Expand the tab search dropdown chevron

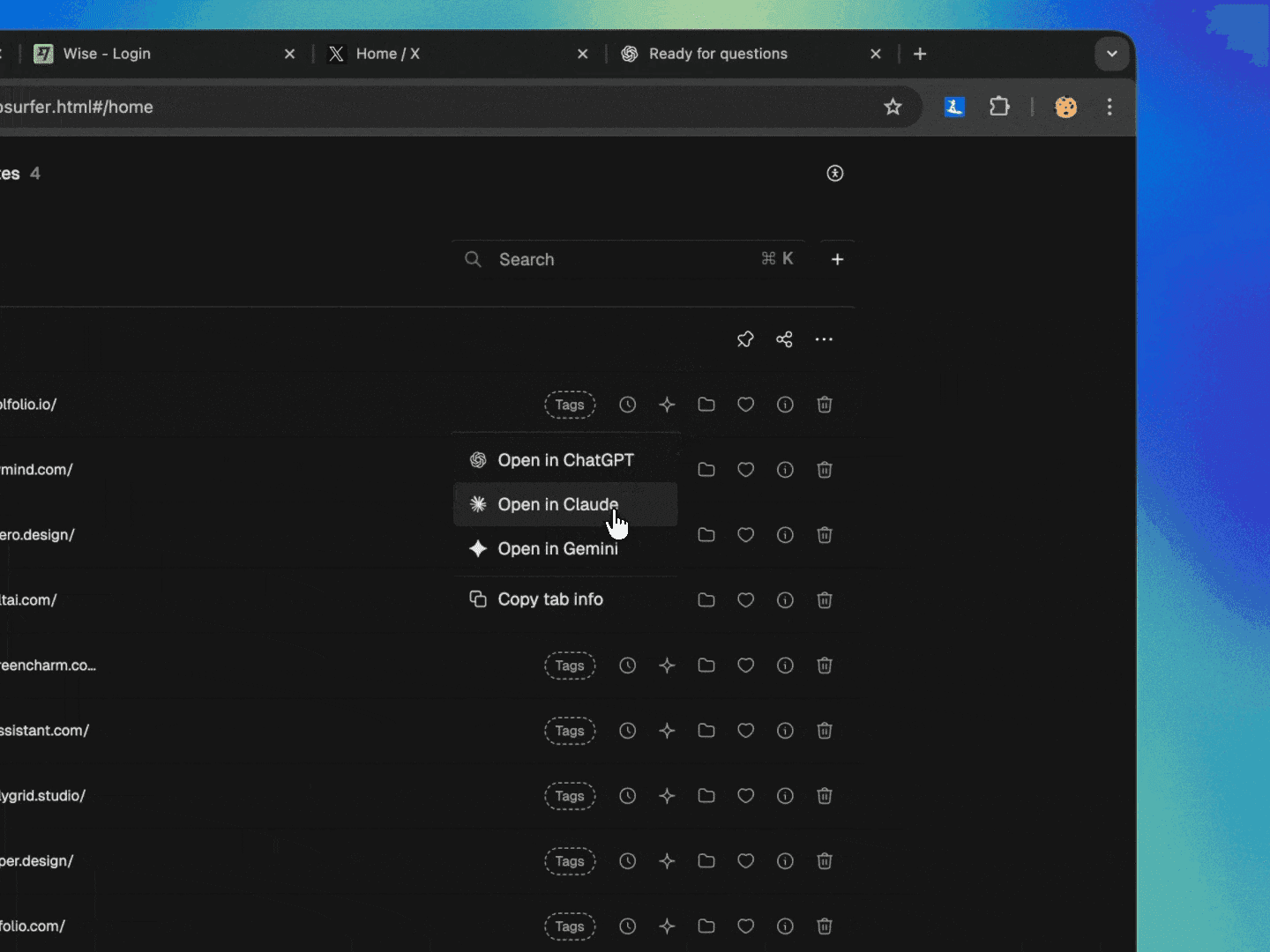tap(1112, 54)
